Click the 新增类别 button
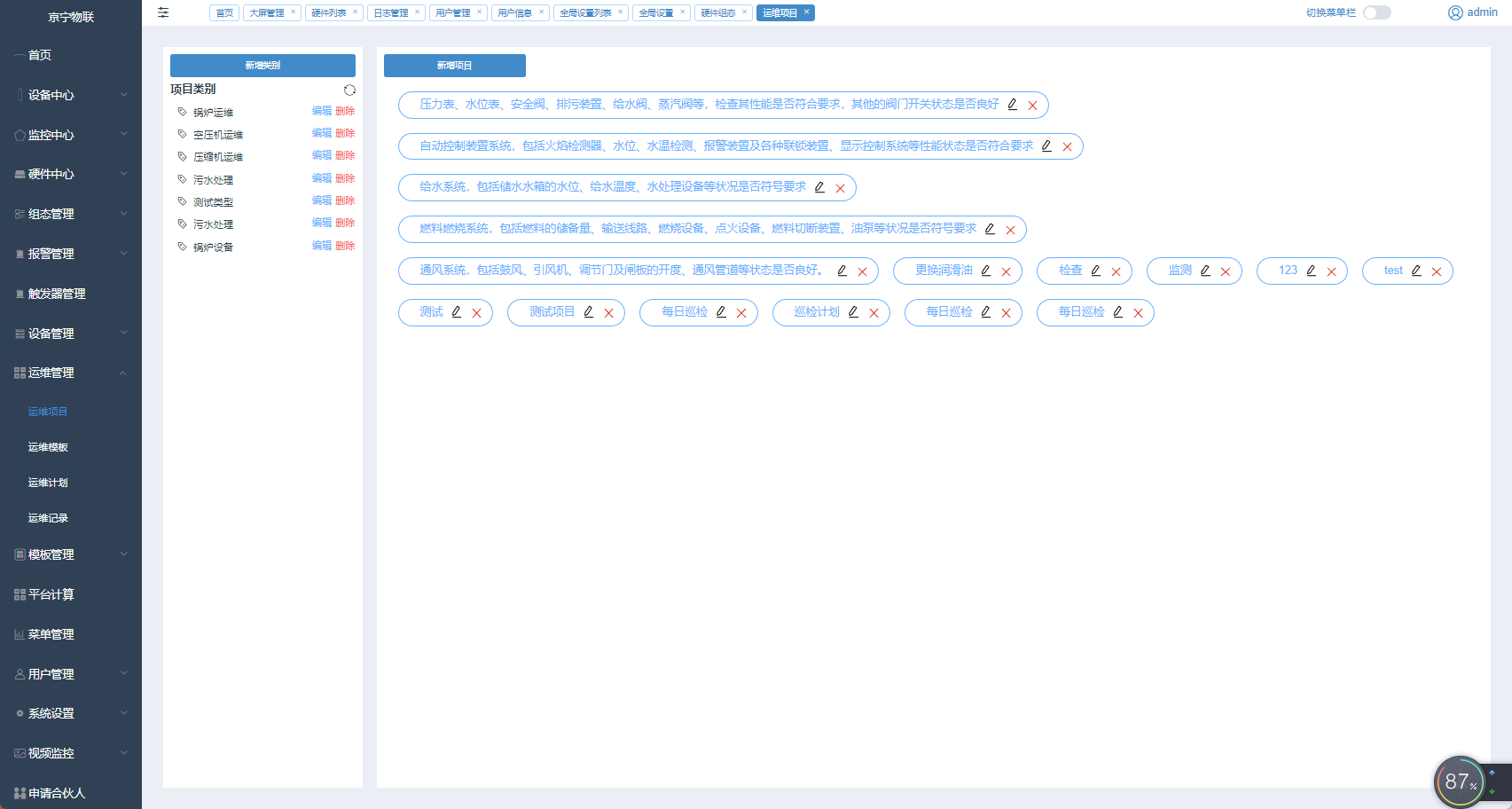The image size is (1512, 809). click(x=262, y=66)
